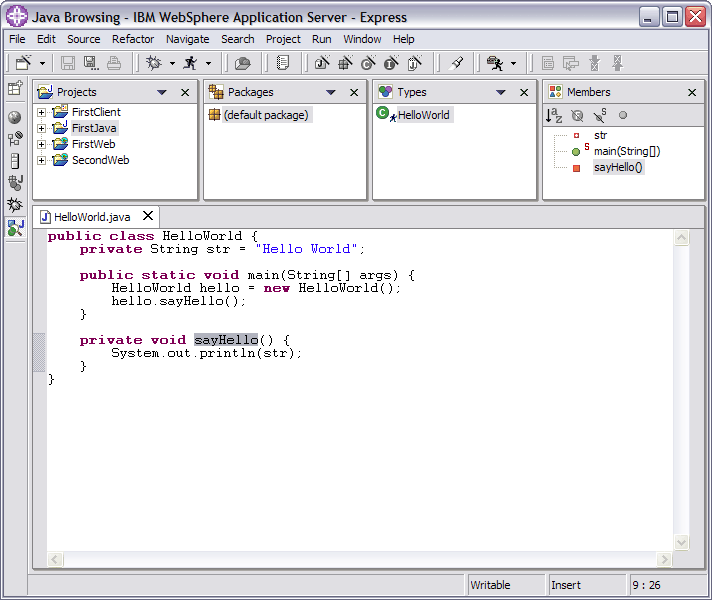This screenshot has height=600, width=712.
Task: Click the New Java Interface icon
Action: click(x=391, y=63)
